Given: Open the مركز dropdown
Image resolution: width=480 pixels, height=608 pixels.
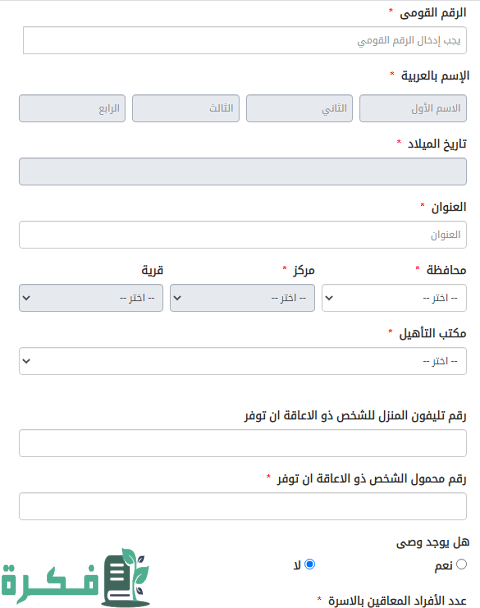Looking at the screenshot, I should 242,298.
